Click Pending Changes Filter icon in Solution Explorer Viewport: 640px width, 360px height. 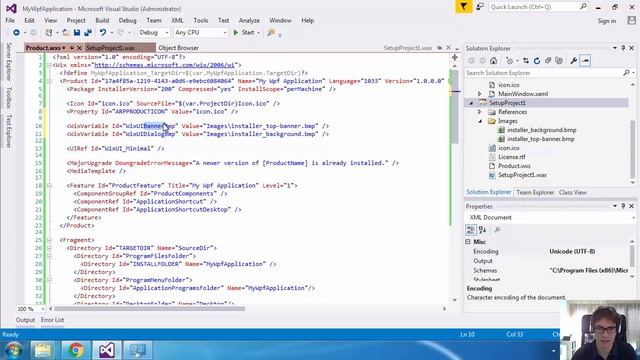click(509, 60)
